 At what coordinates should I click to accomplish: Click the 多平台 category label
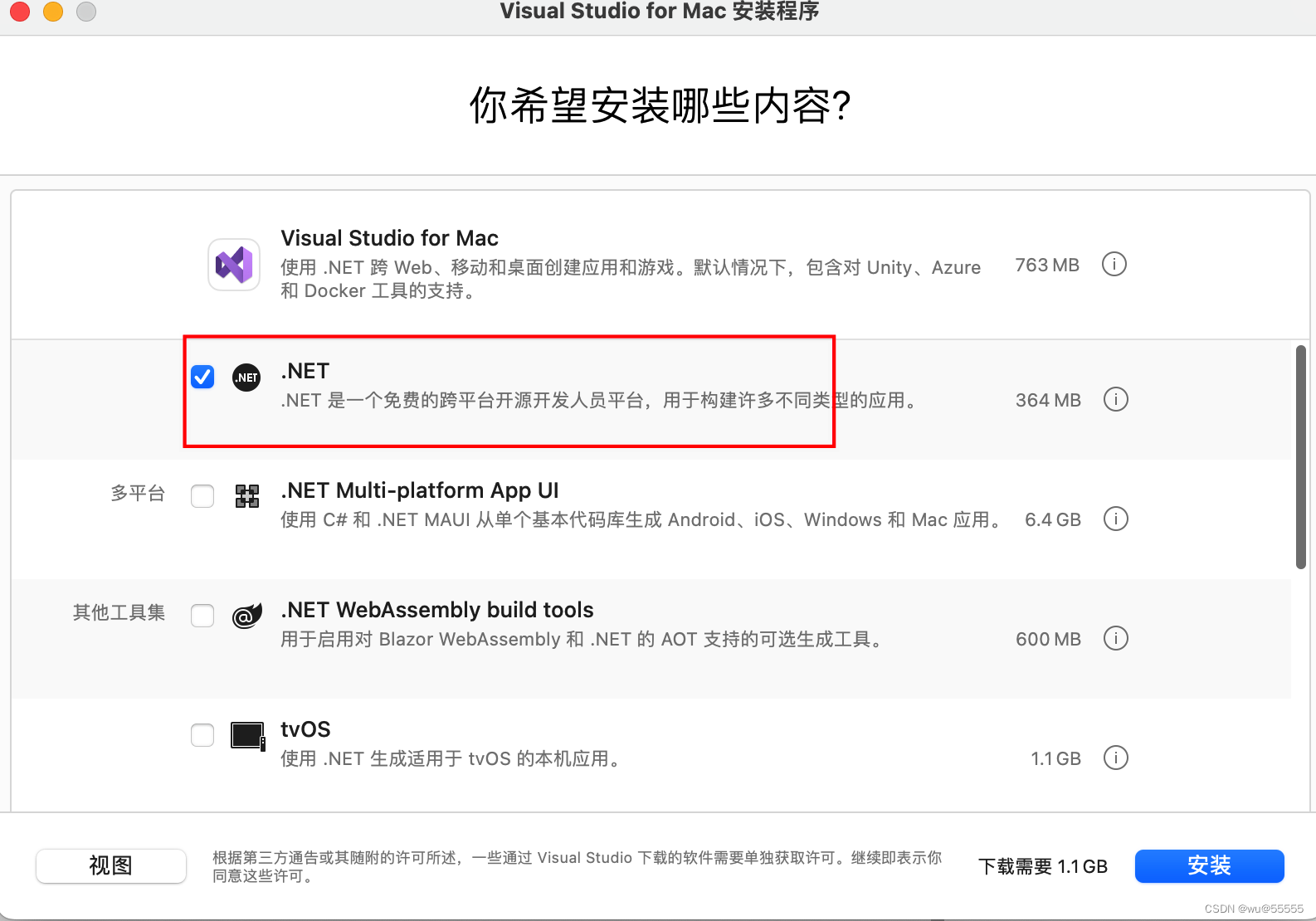(x=138, y=494)
